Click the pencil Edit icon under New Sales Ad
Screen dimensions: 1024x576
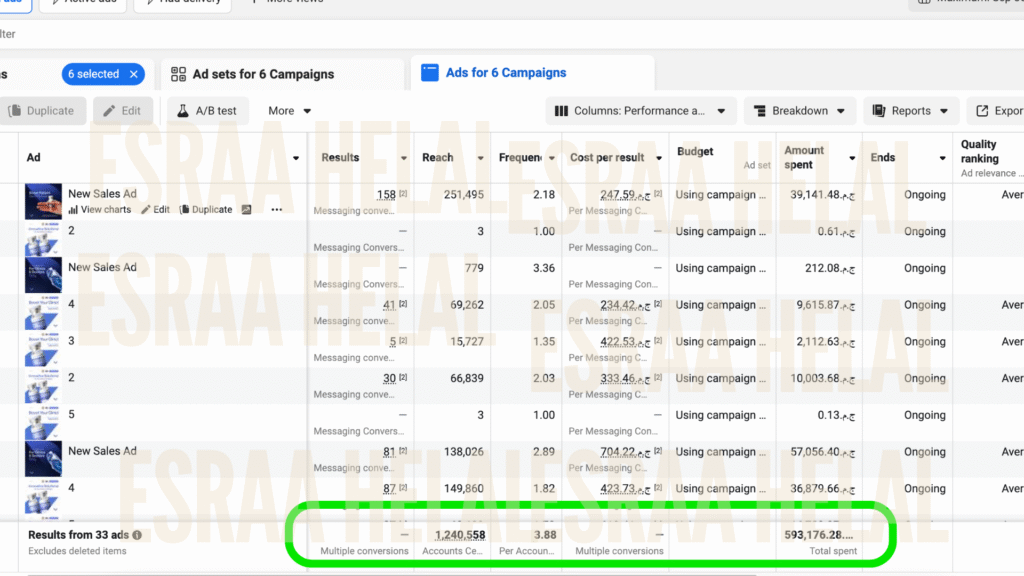point(146,210)
